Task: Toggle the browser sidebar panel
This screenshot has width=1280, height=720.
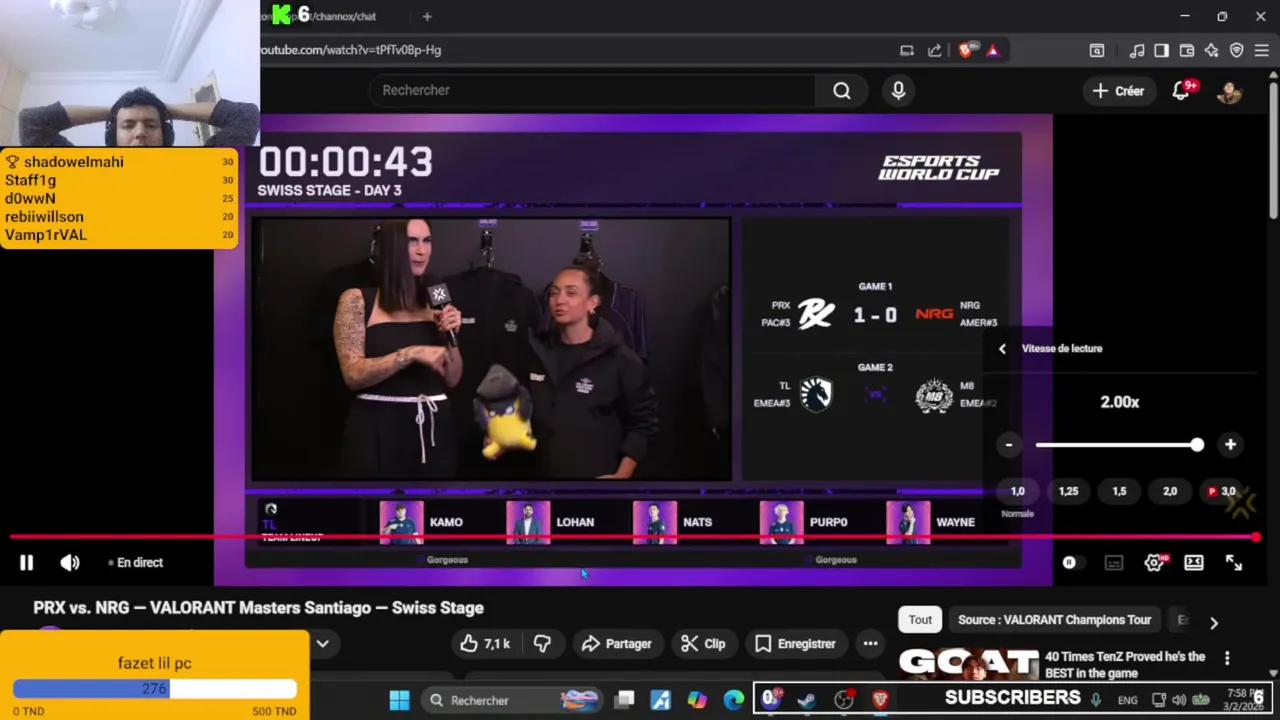Action: pyautogui.click(x=1161, y=50)
